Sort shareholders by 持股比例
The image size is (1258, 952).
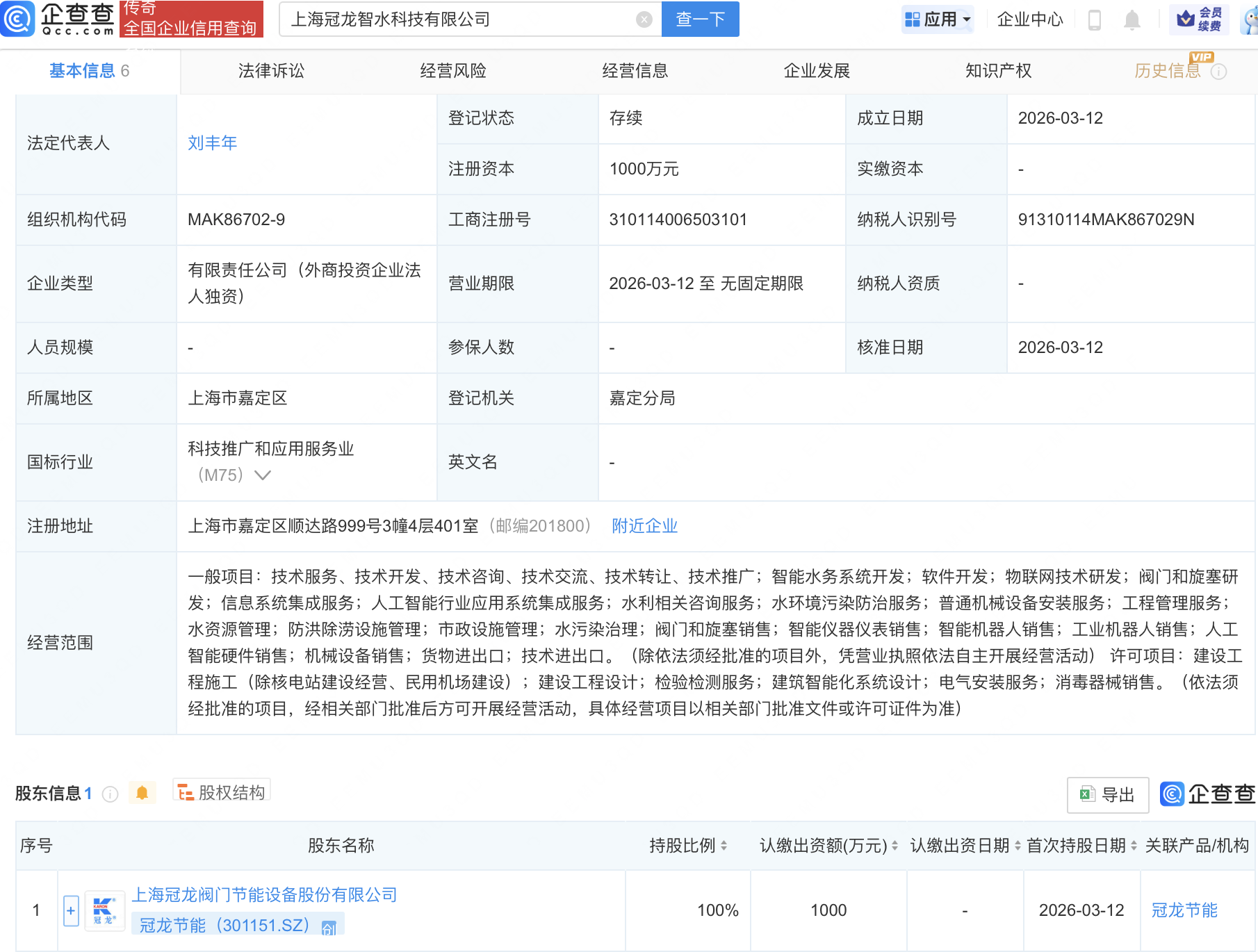tap(724, 846)
